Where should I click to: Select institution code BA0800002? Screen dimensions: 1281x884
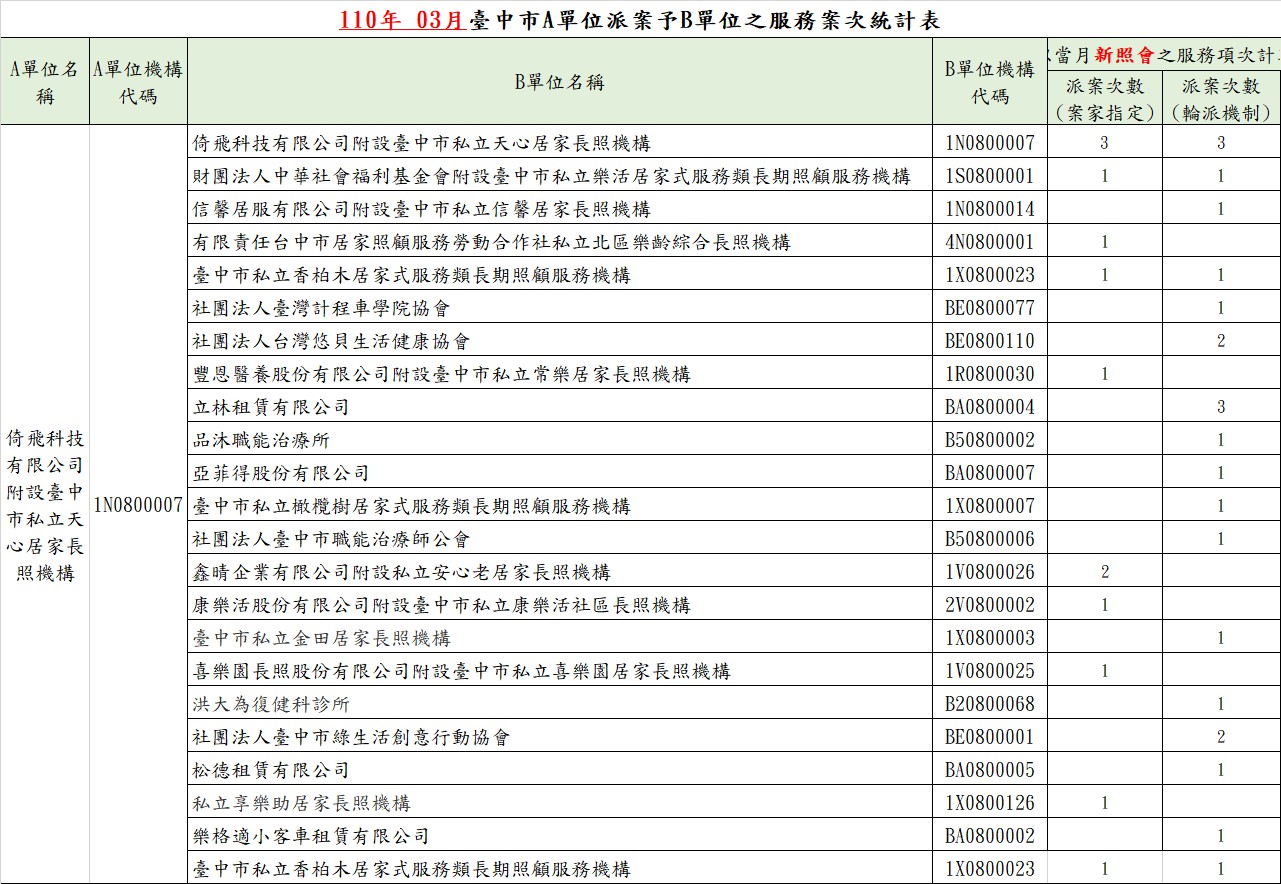[x=990, y=836]
